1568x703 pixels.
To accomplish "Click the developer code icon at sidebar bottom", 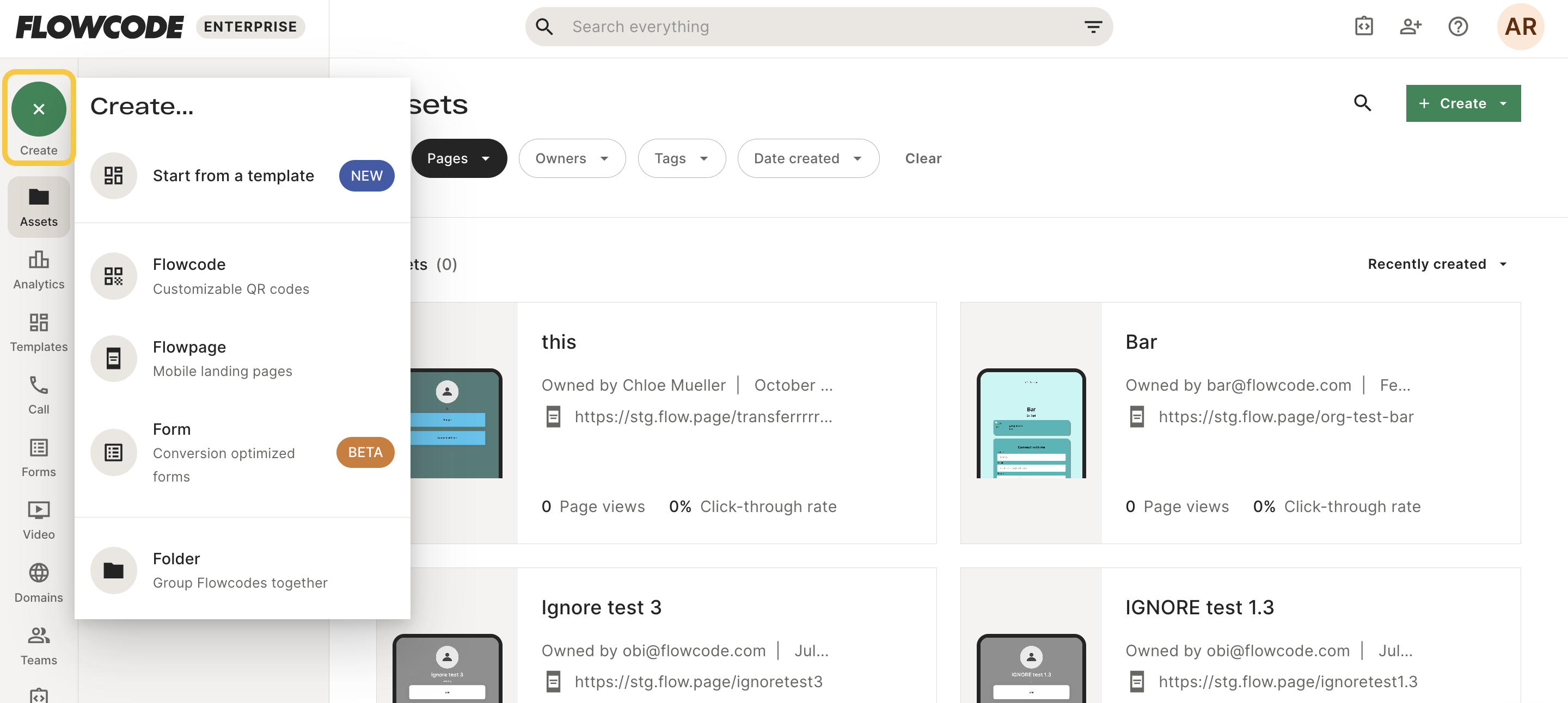I will tap(38, 695).
